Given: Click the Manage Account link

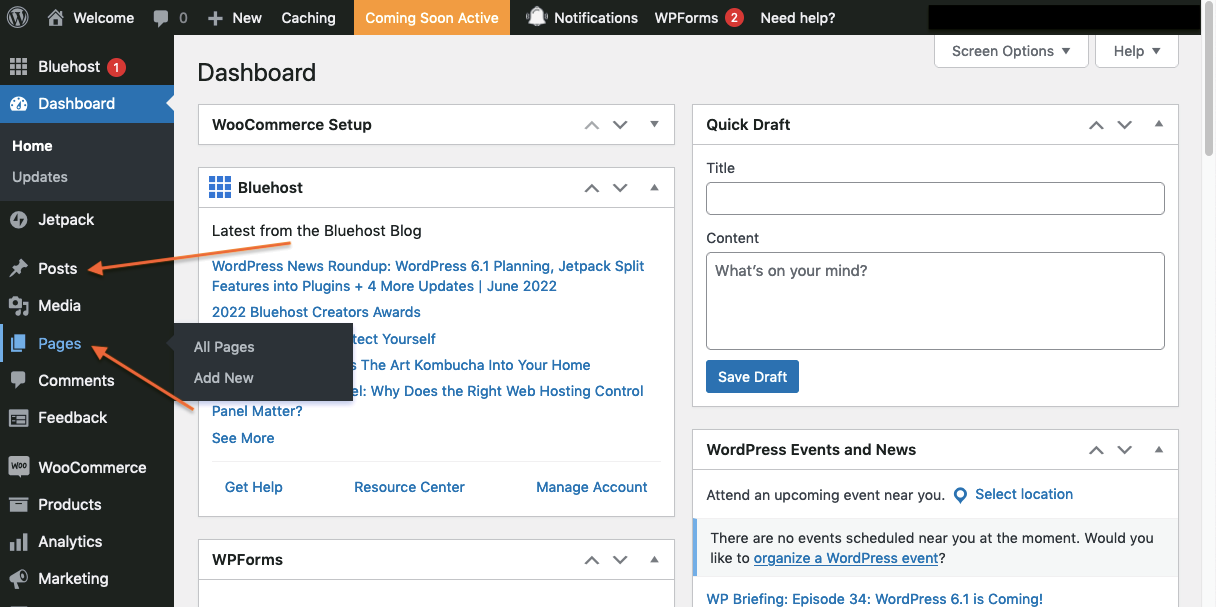Looking at the screenshot, I should coord(592,487).
